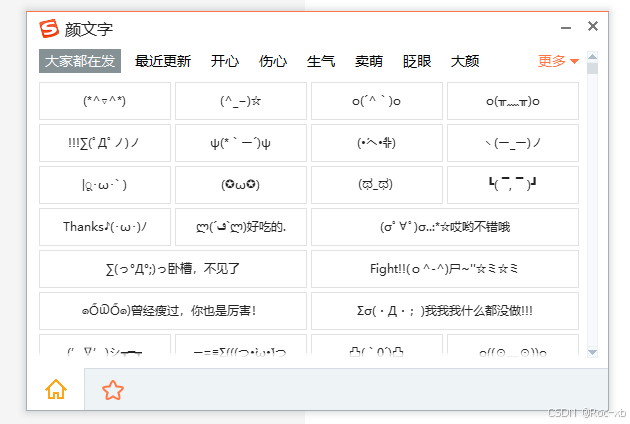Open the favorites star icon
Screen dimensions: 630x424
point(113,390)
